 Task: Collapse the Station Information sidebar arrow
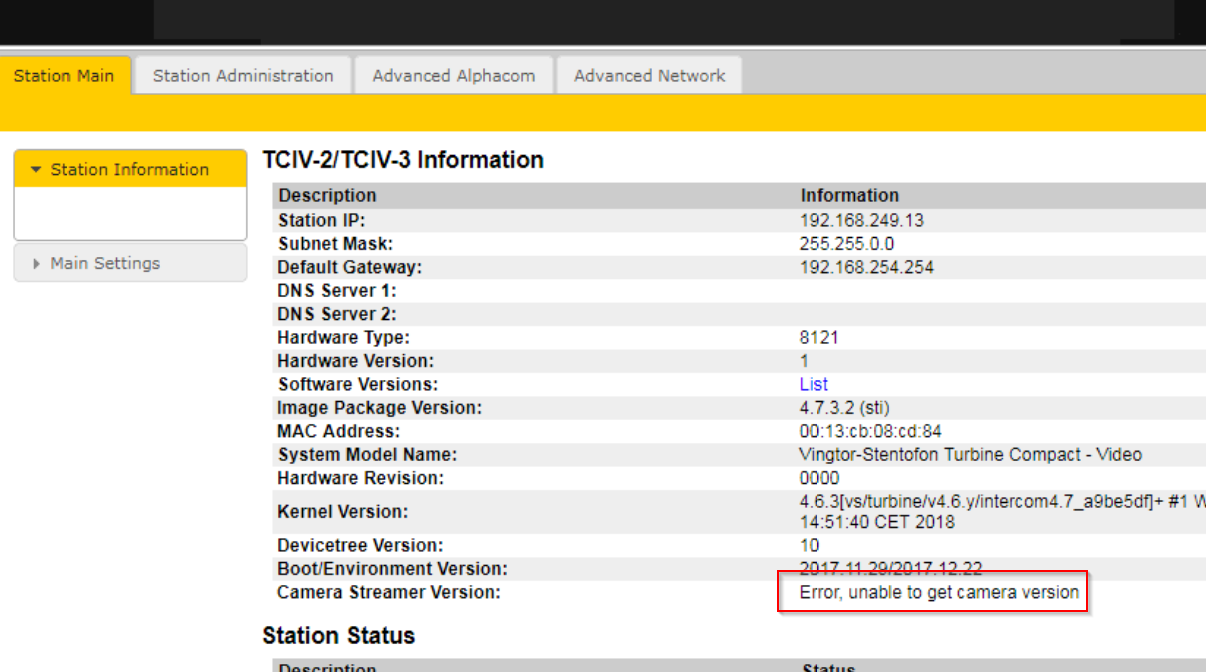coord(37,170)
